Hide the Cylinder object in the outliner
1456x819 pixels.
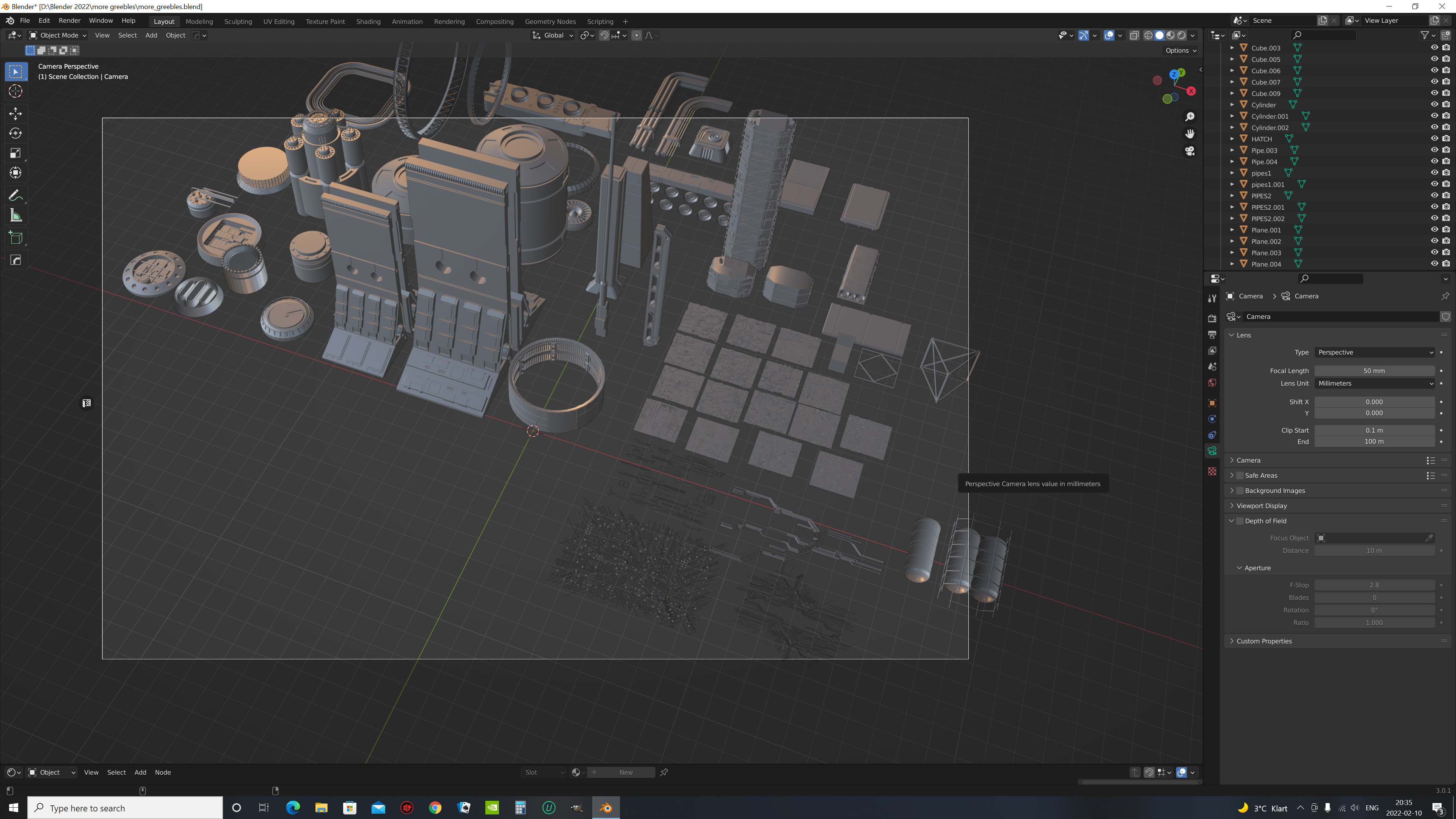point(1434,104)
